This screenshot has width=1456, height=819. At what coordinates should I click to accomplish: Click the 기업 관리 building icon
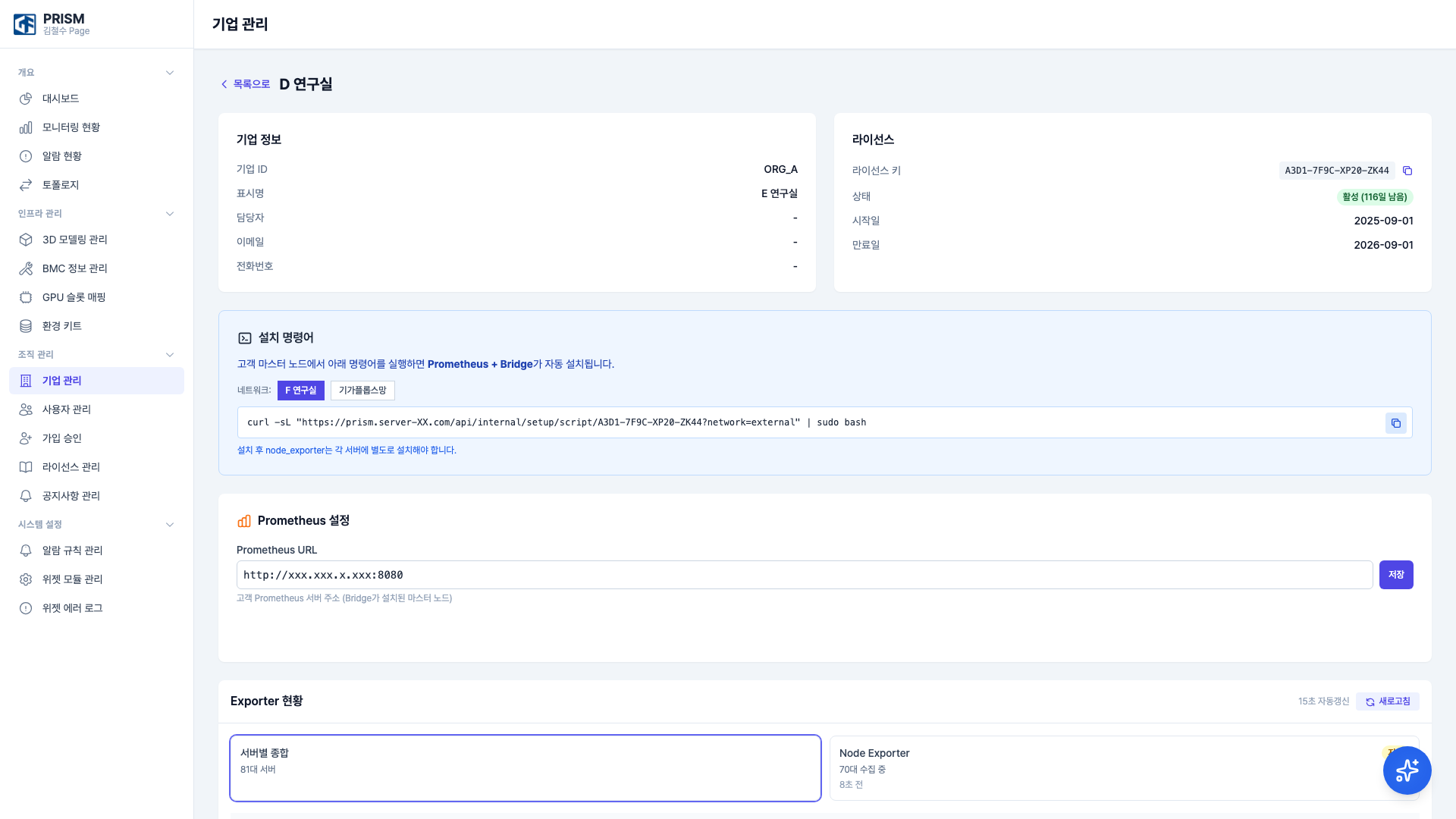(26, 381)
